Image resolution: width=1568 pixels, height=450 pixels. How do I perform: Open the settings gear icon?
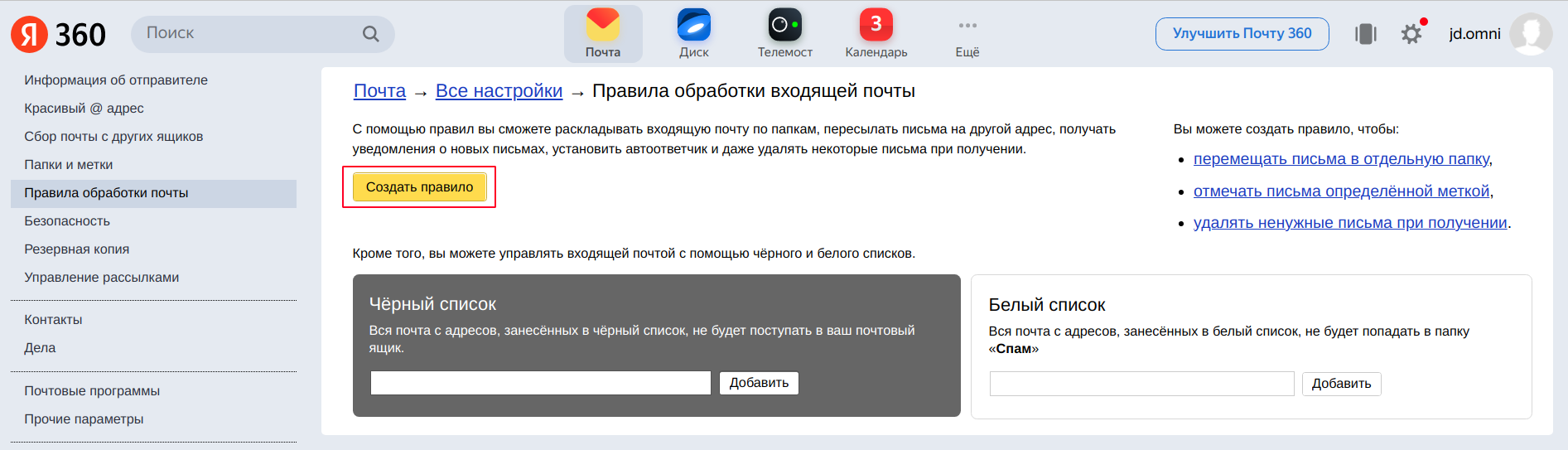pos(1411,34)
